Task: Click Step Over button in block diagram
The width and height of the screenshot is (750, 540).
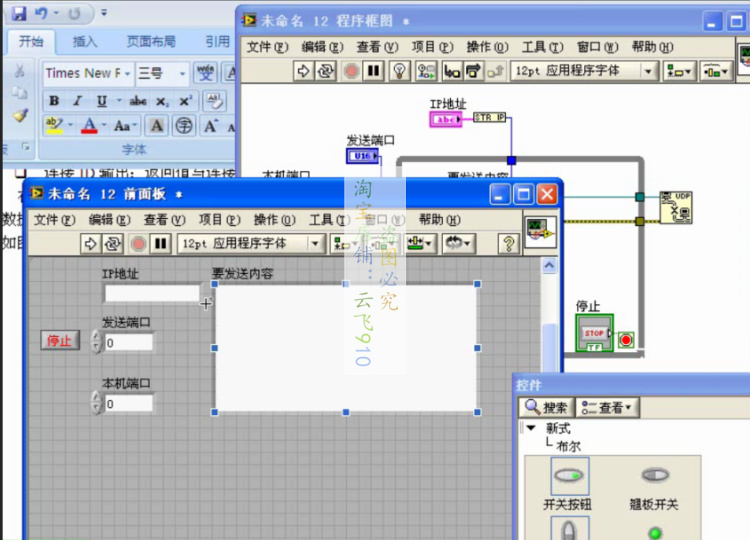Action: 474,71
